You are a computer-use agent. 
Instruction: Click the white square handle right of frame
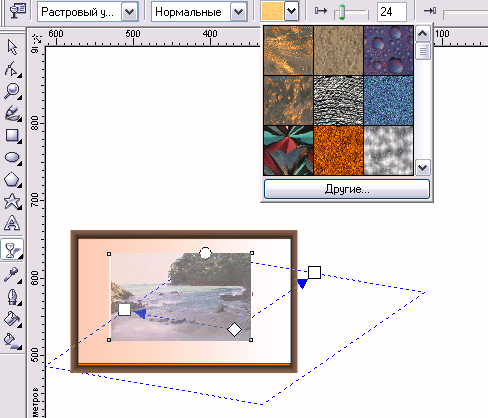pos(314,272)
